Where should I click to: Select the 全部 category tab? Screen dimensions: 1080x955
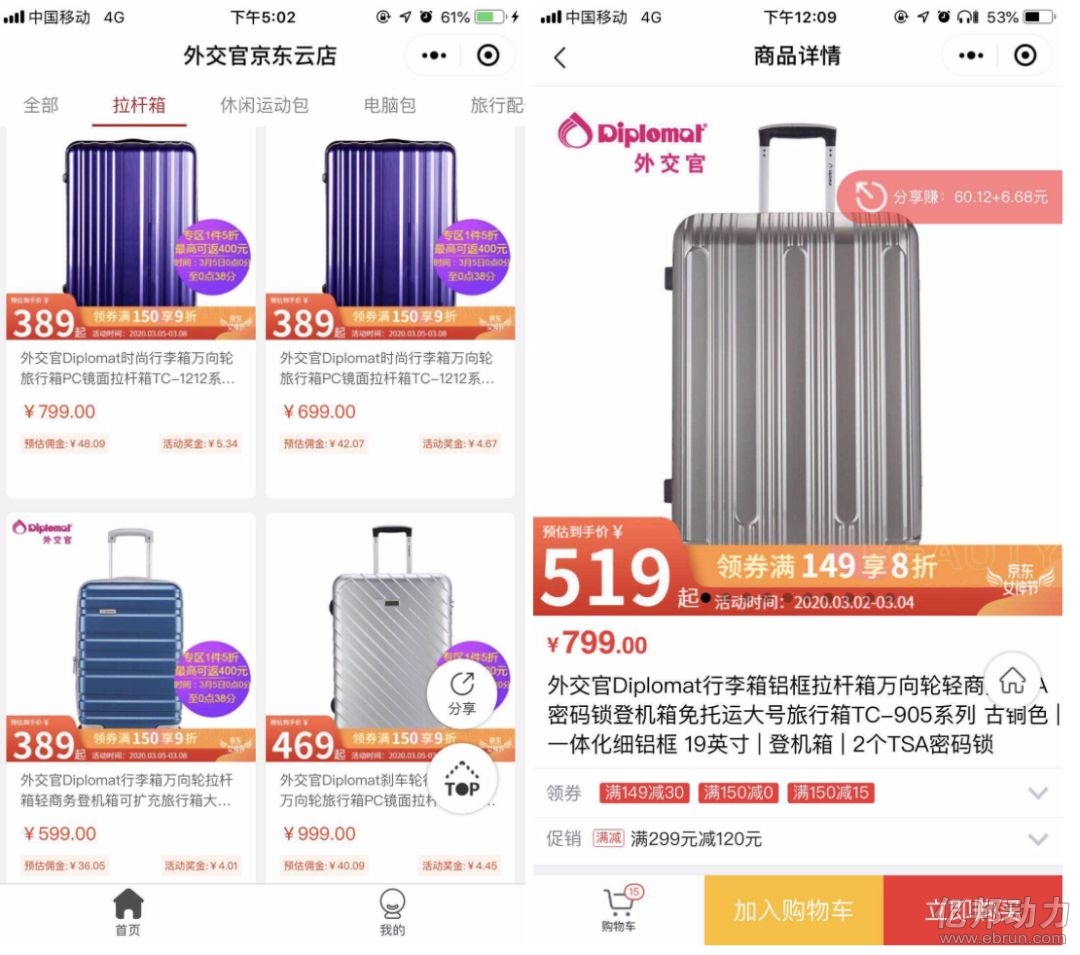[41, 105]
